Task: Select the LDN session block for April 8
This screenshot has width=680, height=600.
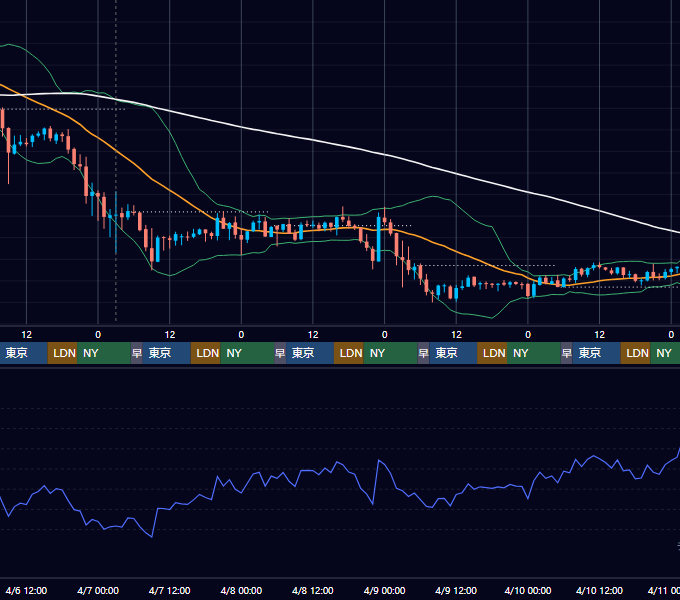Action: point(349,353)
